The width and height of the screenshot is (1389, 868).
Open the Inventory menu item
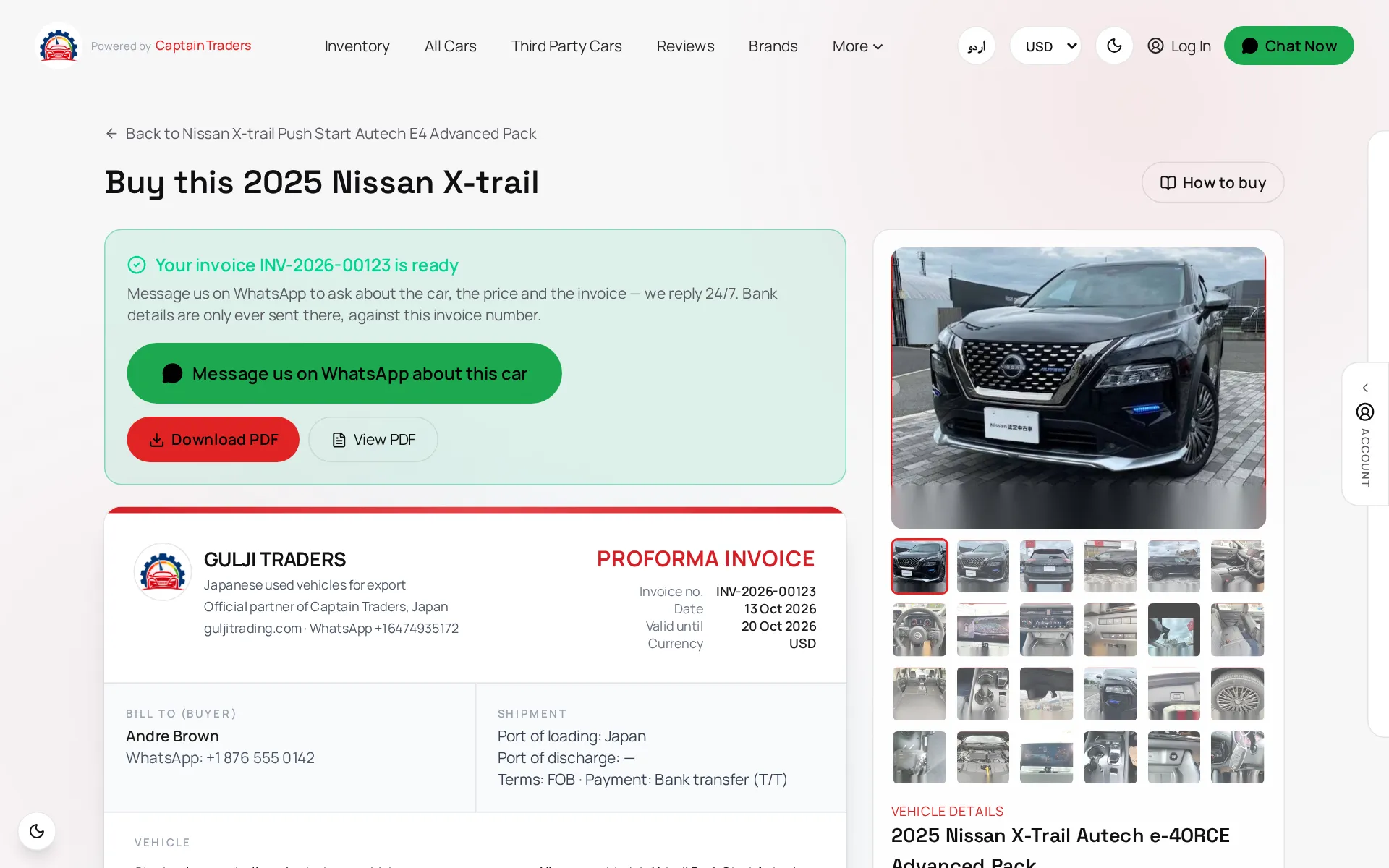coord(357,46)
